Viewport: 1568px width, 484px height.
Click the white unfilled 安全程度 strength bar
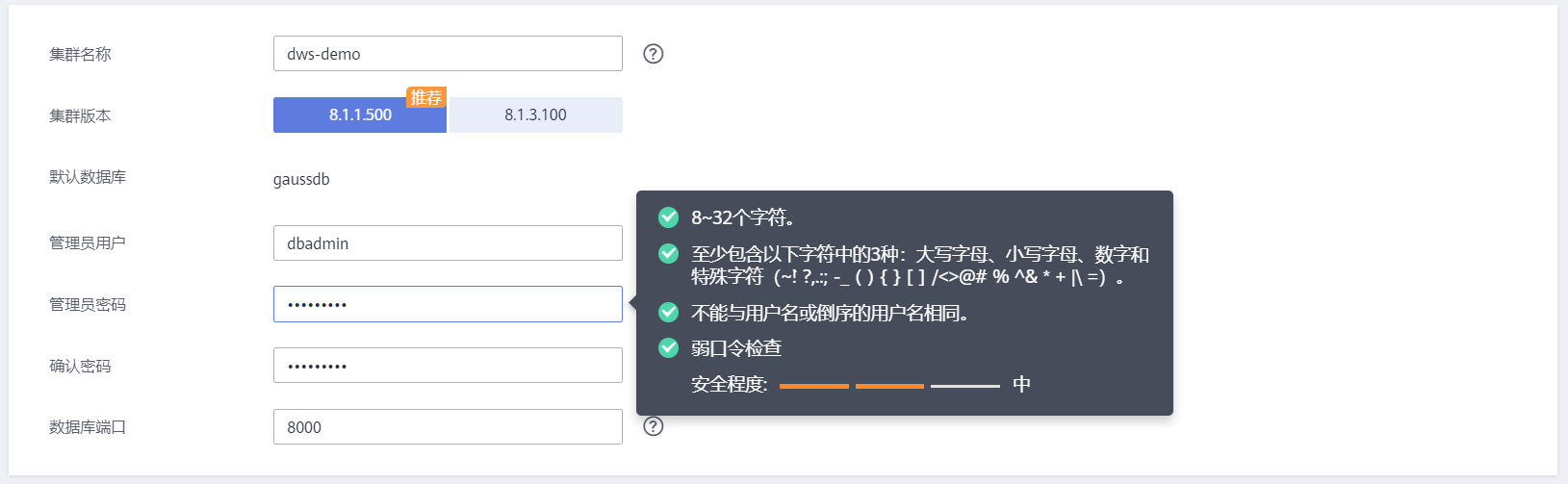(965, 386)
